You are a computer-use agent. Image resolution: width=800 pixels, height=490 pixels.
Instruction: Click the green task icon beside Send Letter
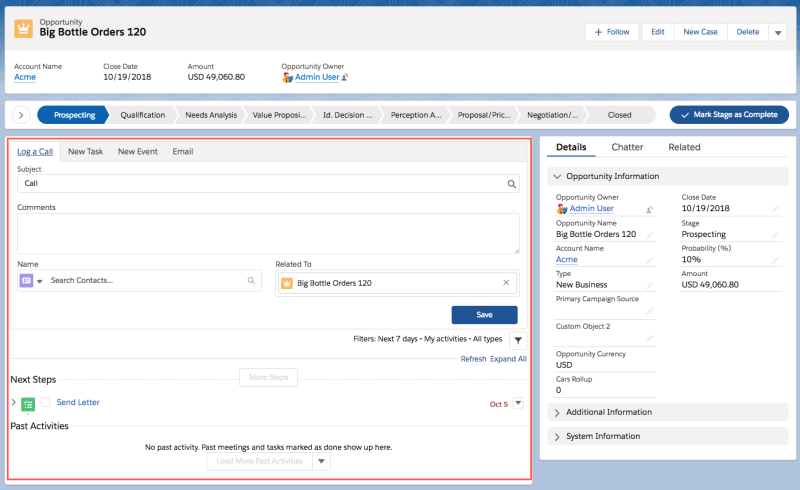click(28, 404)
